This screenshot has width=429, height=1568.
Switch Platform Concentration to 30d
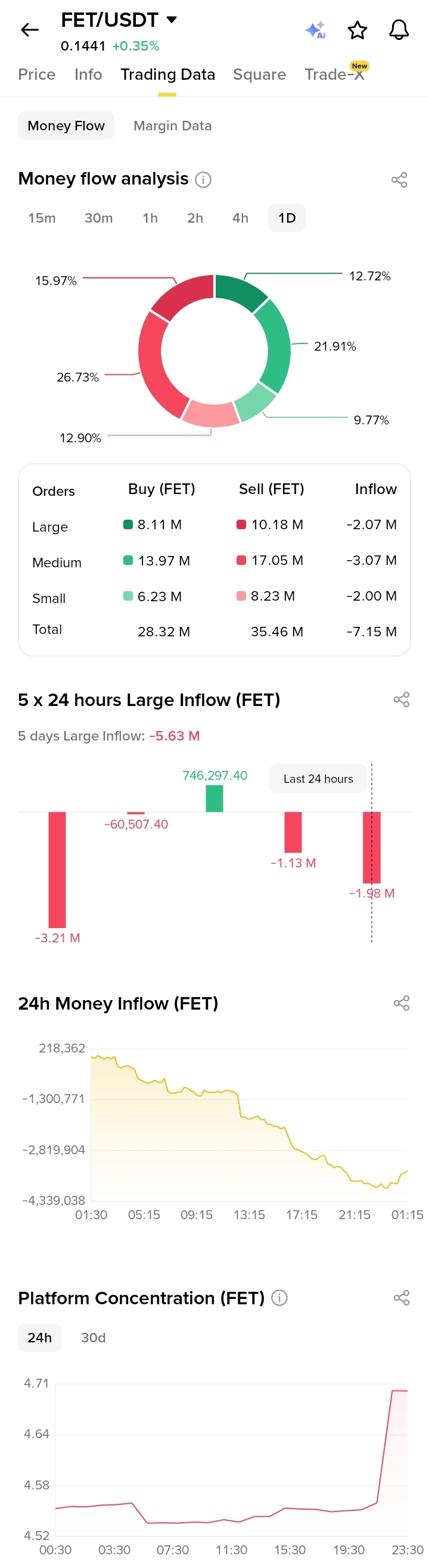pyautogui.click(x=93, y=1337)
